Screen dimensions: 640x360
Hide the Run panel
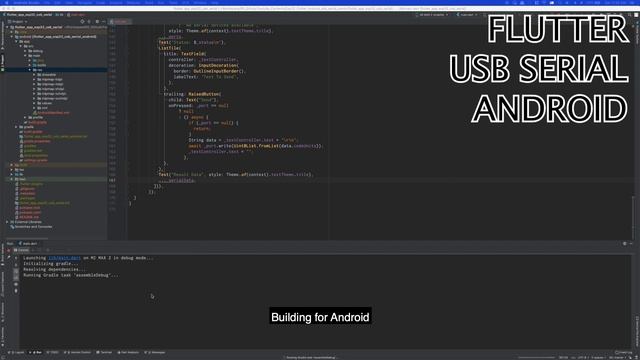point(631,244)
